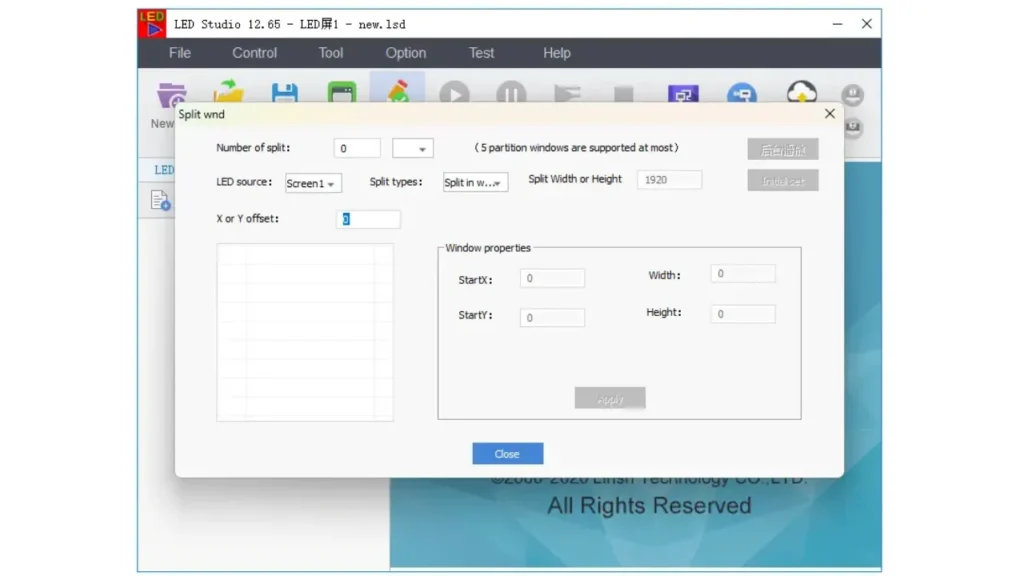The width and height of the screenshot is (1024, 576).
Task: Click the new page icon in left panel
Action: point(160,201)
